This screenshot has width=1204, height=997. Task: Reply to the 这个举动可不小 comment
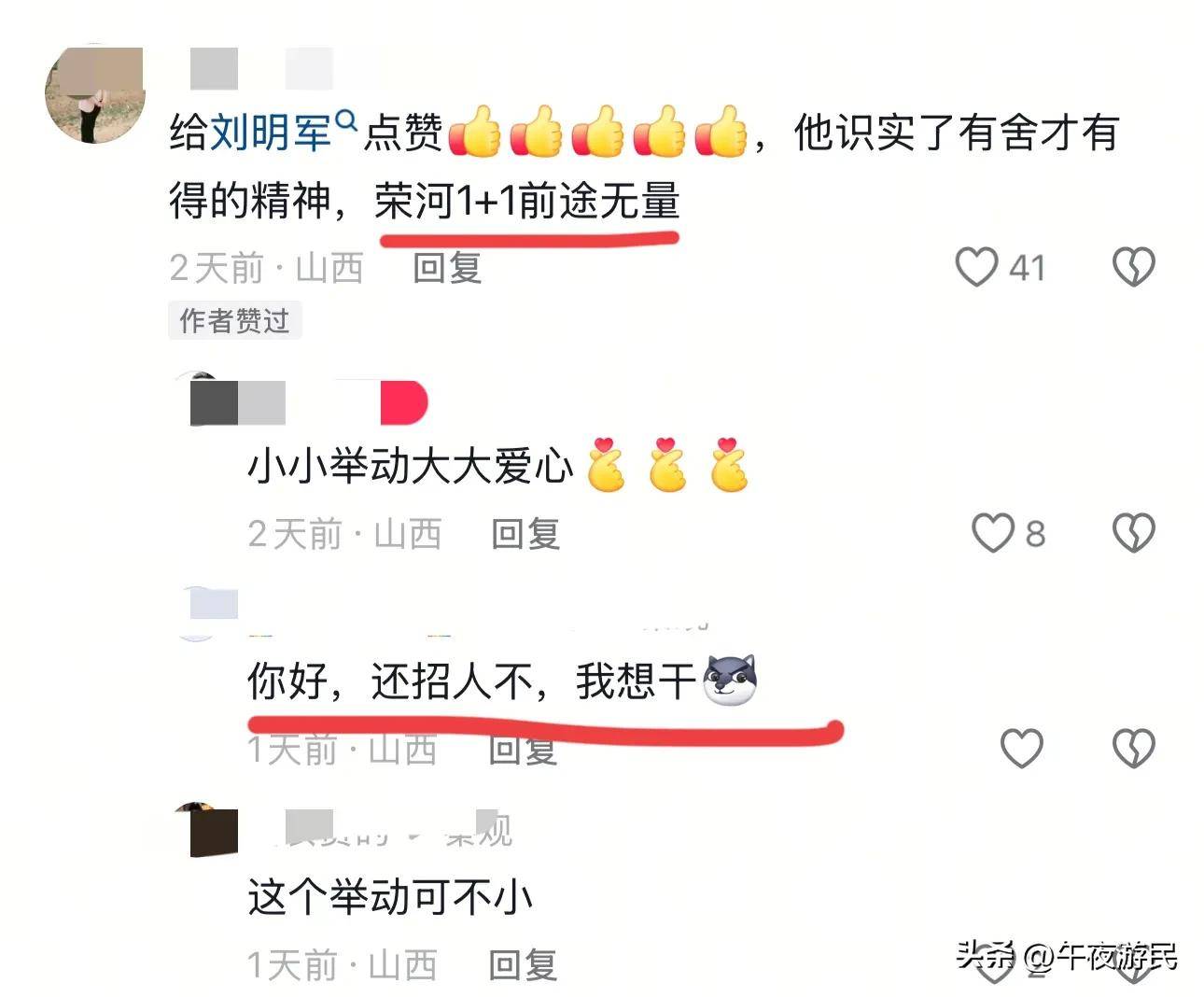click(x=523, y=964)
